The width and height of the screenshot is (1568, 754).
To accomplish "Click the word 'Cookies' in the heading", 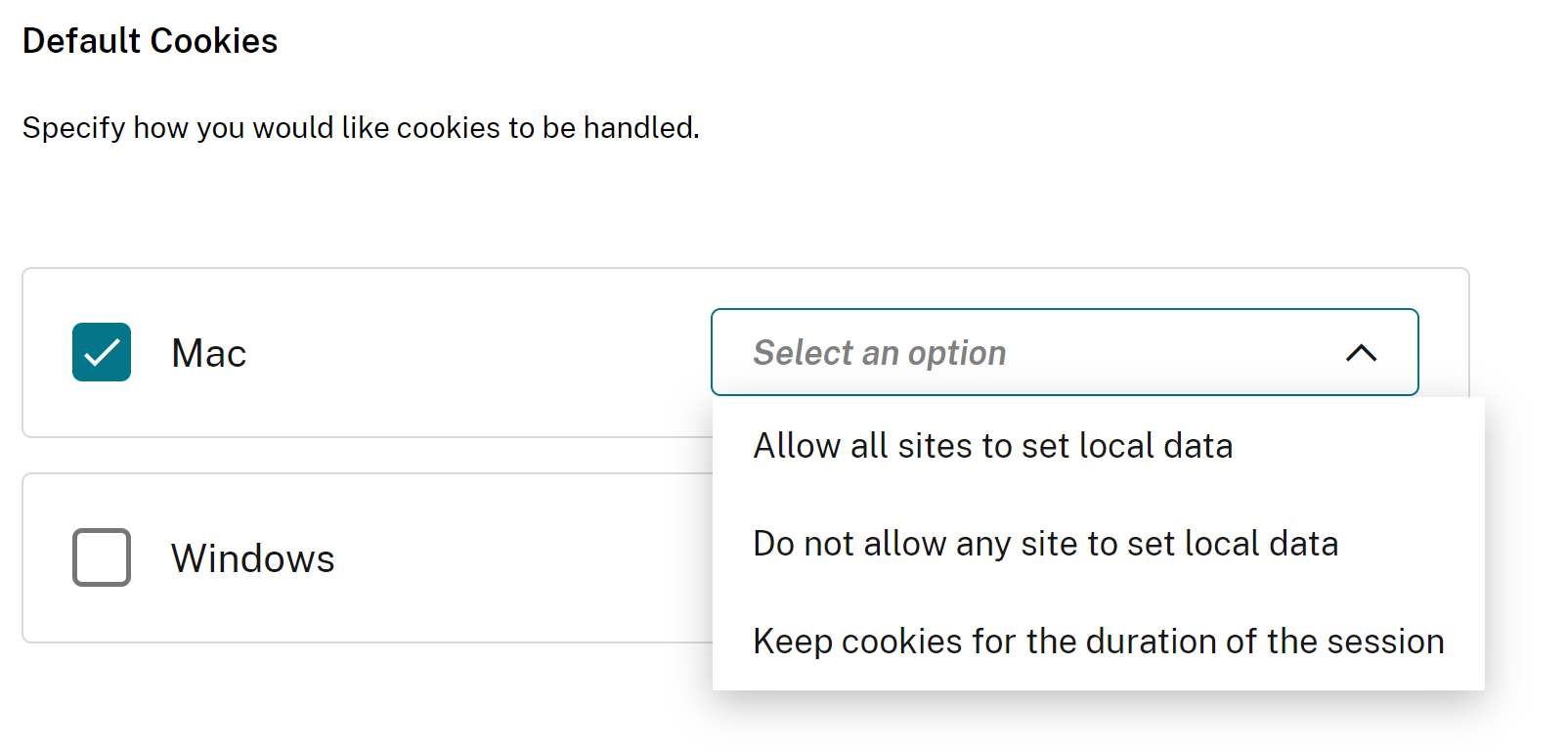I will coord(214,41).
